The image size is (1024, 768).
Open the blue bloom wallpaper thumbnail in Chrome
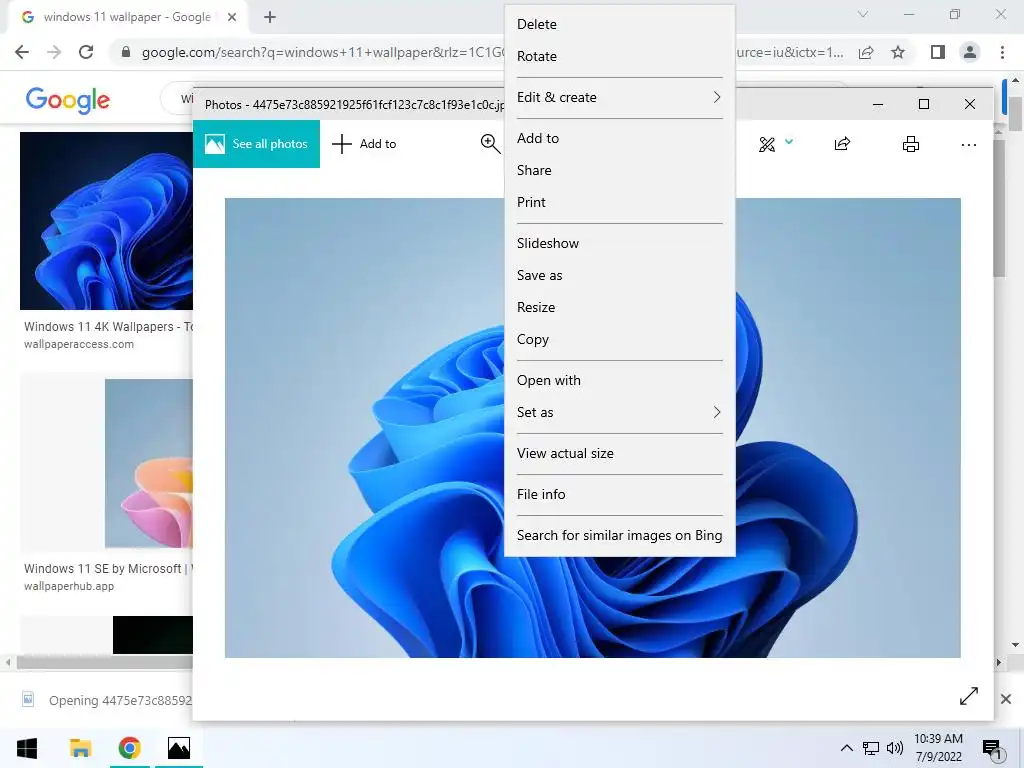(106, 221)
